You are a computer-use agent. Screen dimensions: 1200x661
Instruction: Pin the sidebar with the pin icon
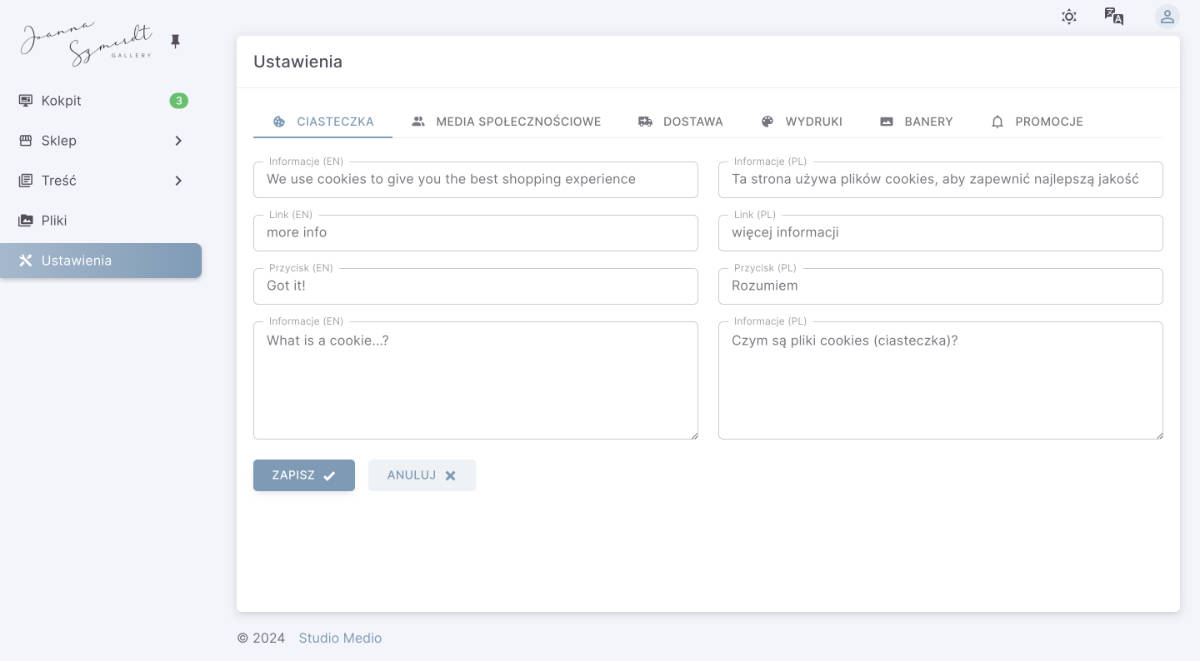pyautogui.click(x=176, y=41)
